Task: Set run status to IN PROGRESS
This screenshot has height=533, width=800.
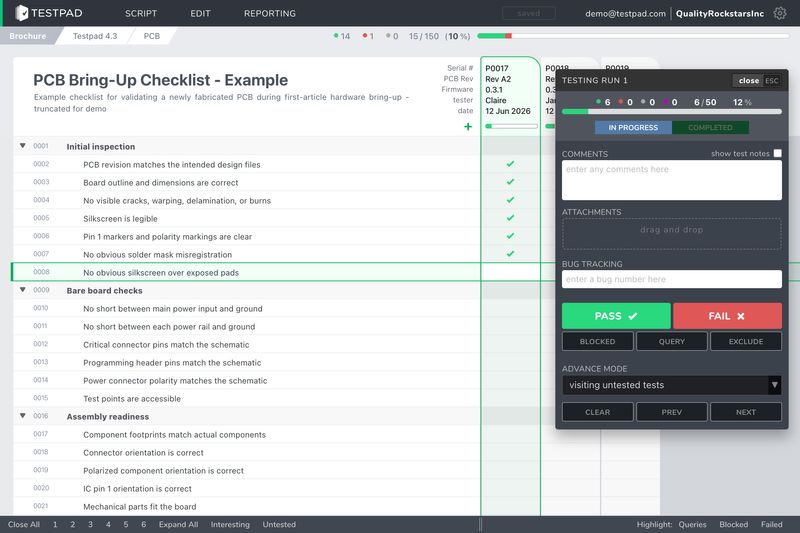Action: pyautogui.click(x=633, y=128)
